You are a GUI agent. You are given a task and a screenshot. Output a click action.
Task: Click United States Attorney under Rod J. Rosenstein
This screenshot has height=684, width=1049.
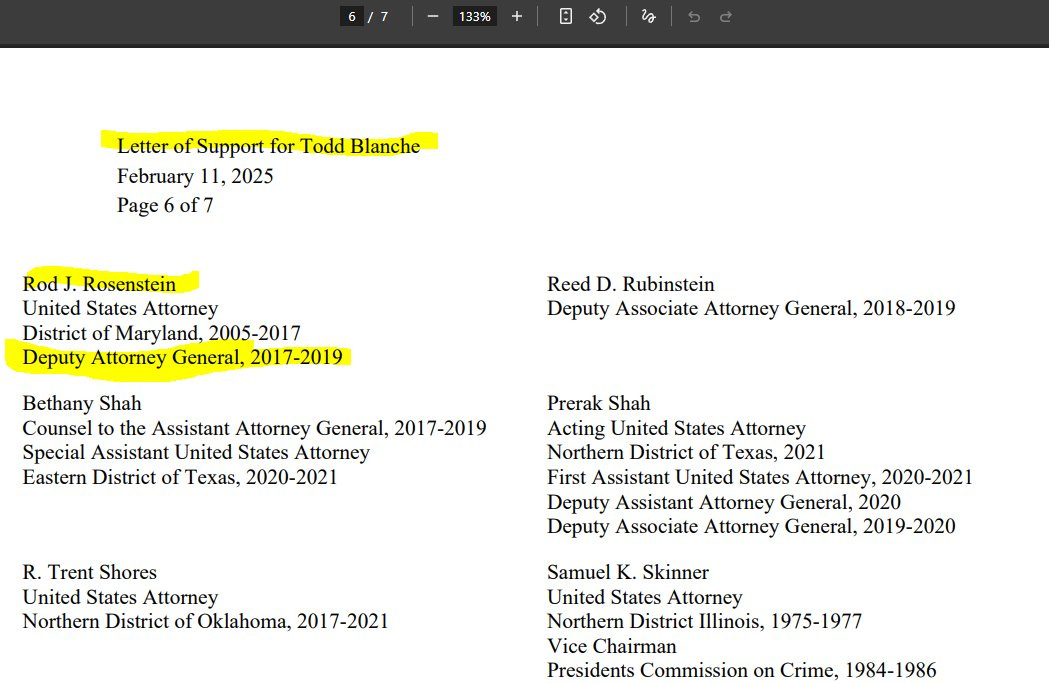(120, 309)
